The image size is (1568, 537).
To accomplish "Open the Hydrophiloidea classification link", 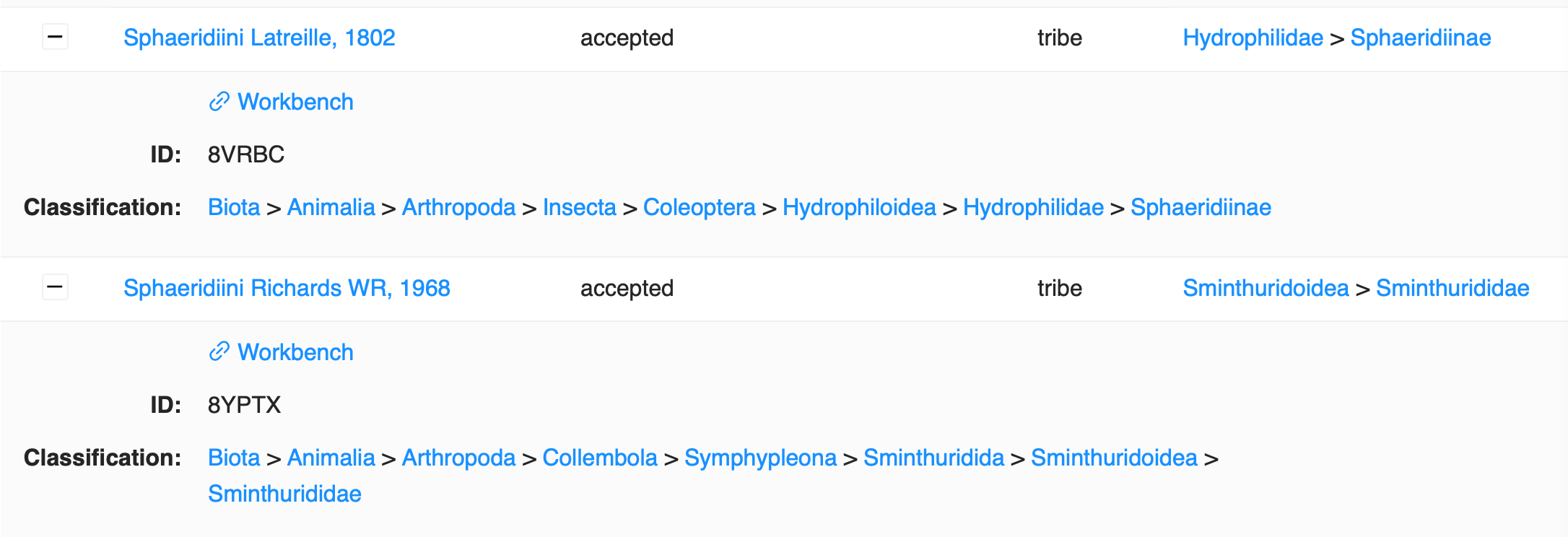I will [x=859, y=206].
